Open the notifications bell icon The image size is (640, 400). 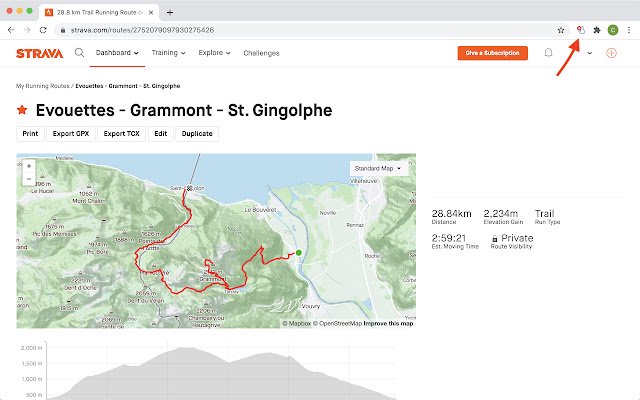pos(549,53)
